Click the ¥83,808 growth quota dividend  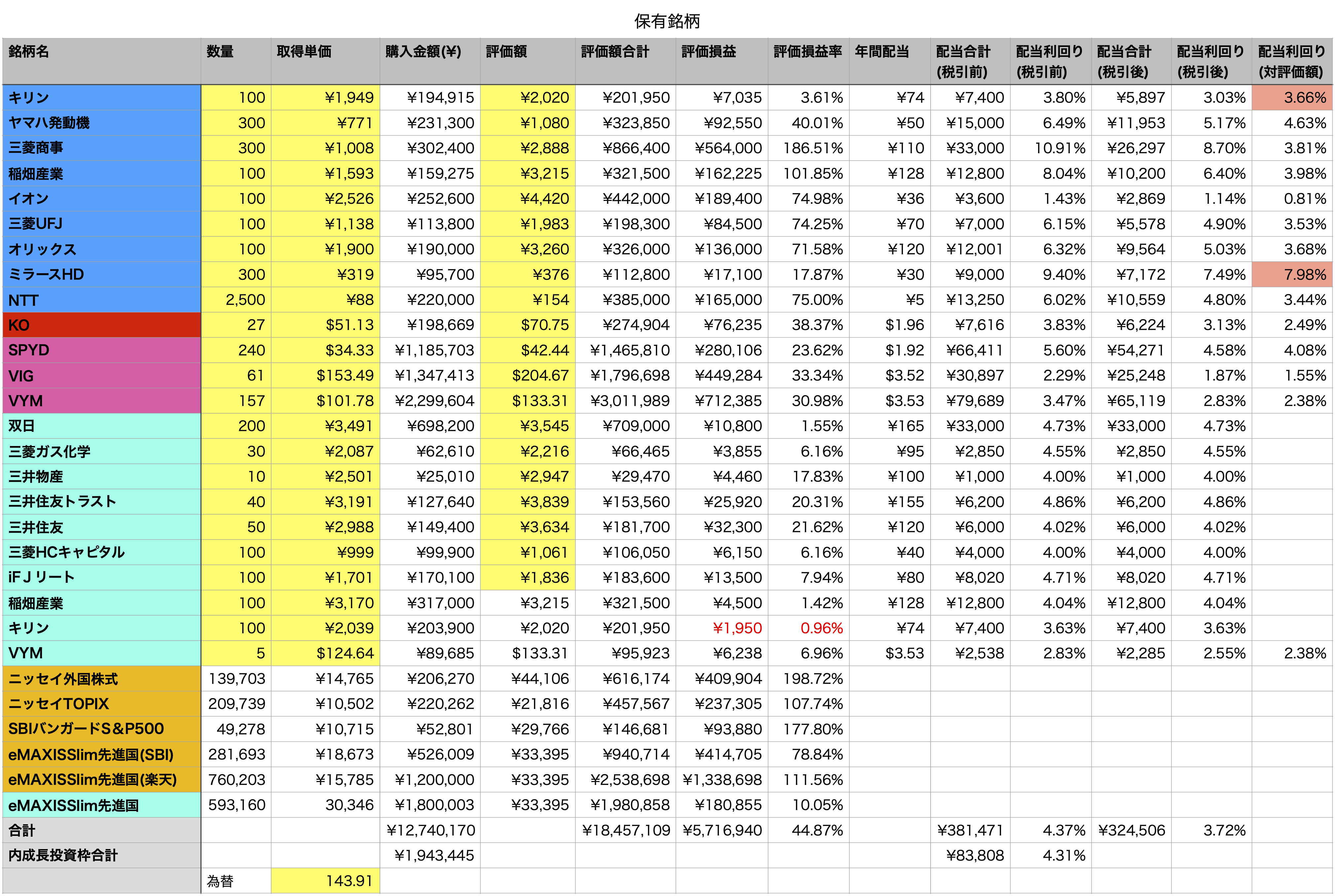coord(970,855)
